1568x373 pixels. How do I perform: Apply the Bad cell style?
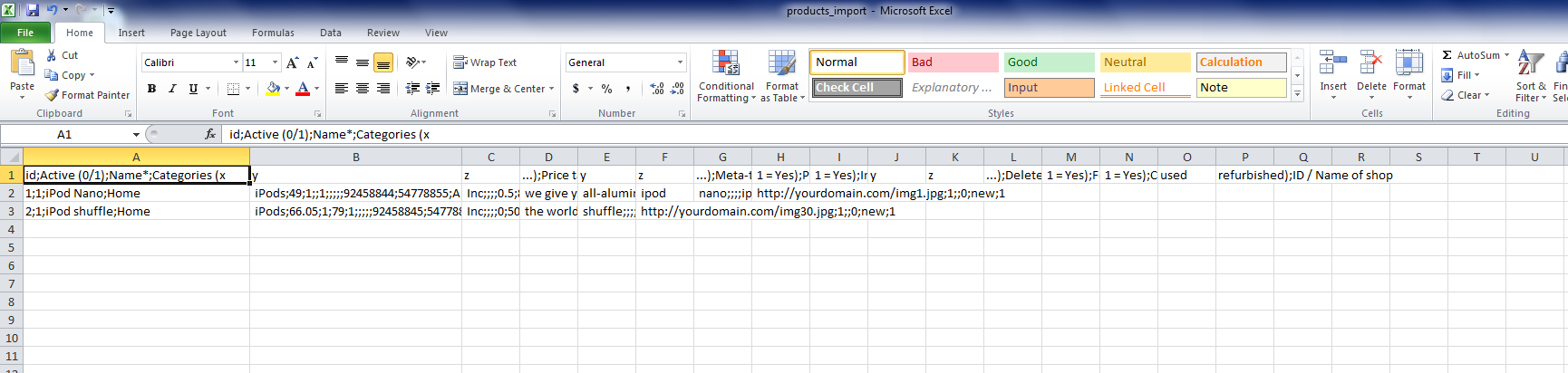click(953, 62)
